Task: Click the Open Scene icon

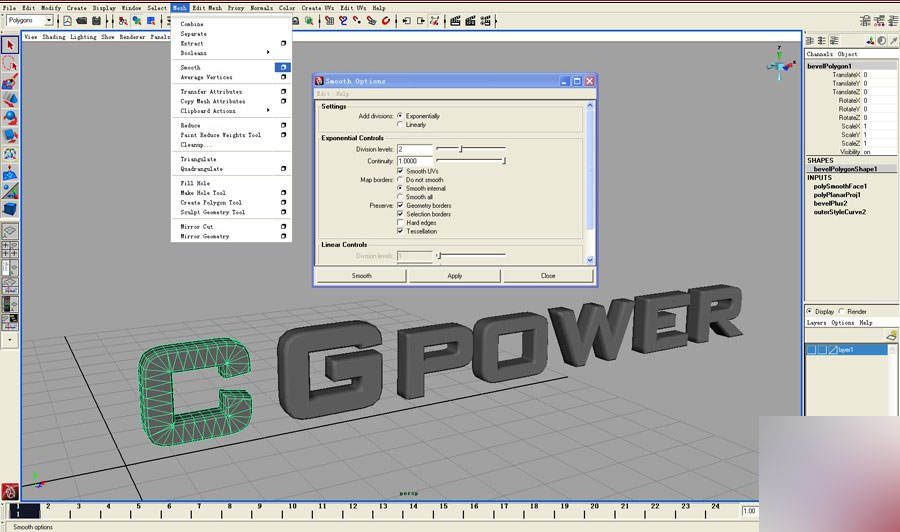Action: pos(82,21)
